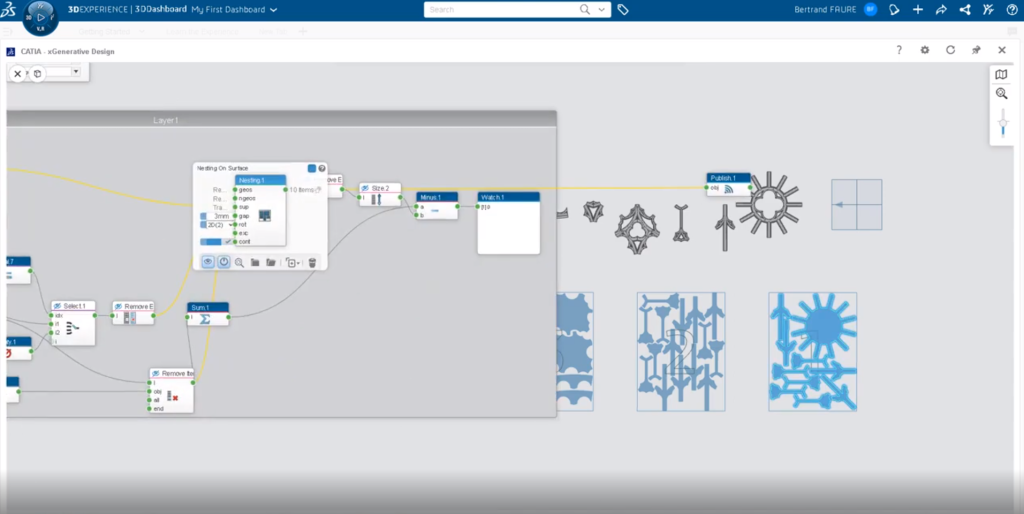Open the tag (6WTags) icon

click(623, 10)
